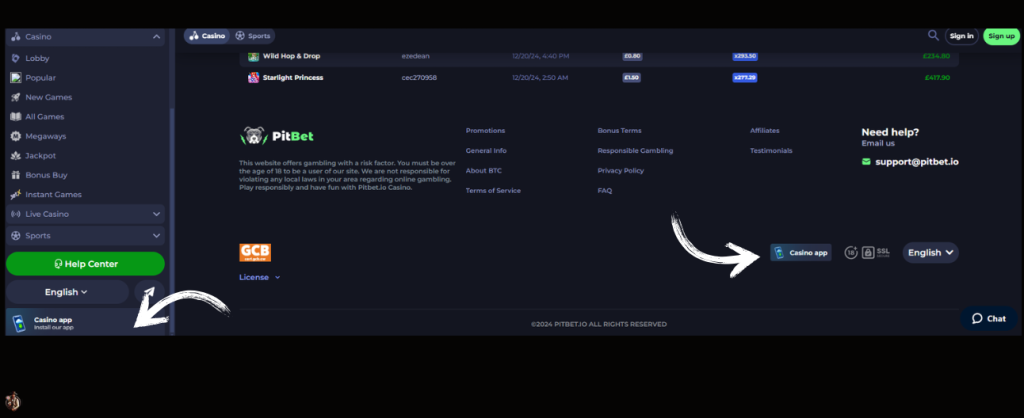Select Bonus Buy category

coord(46,175)
